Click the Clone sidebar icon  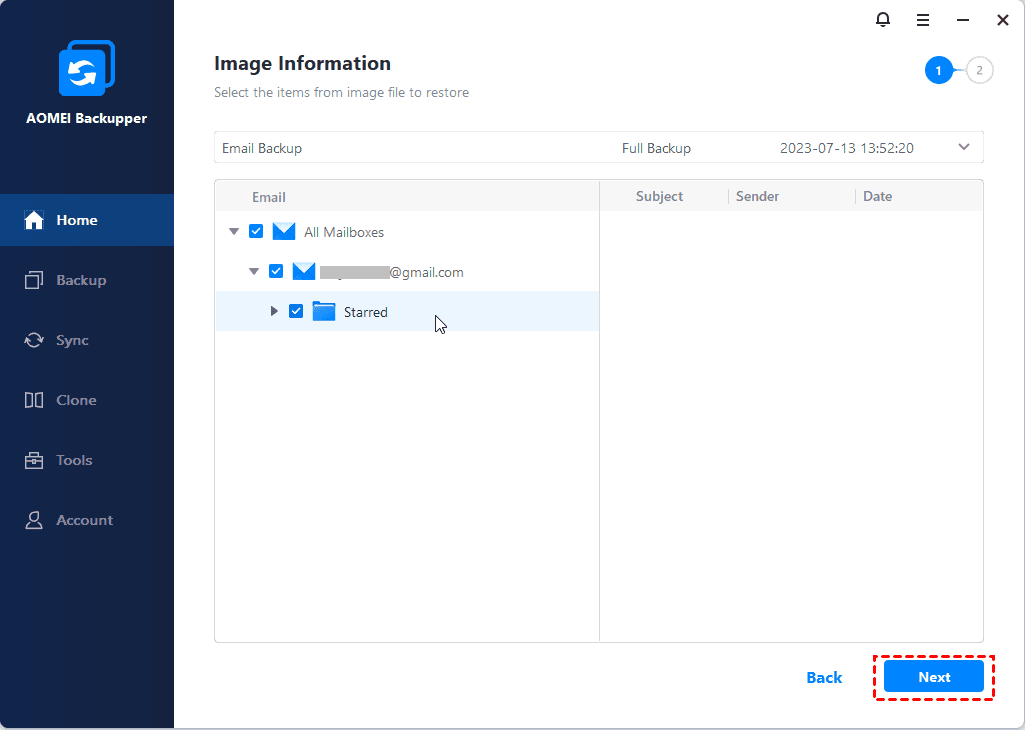click(x=33, y=400)
